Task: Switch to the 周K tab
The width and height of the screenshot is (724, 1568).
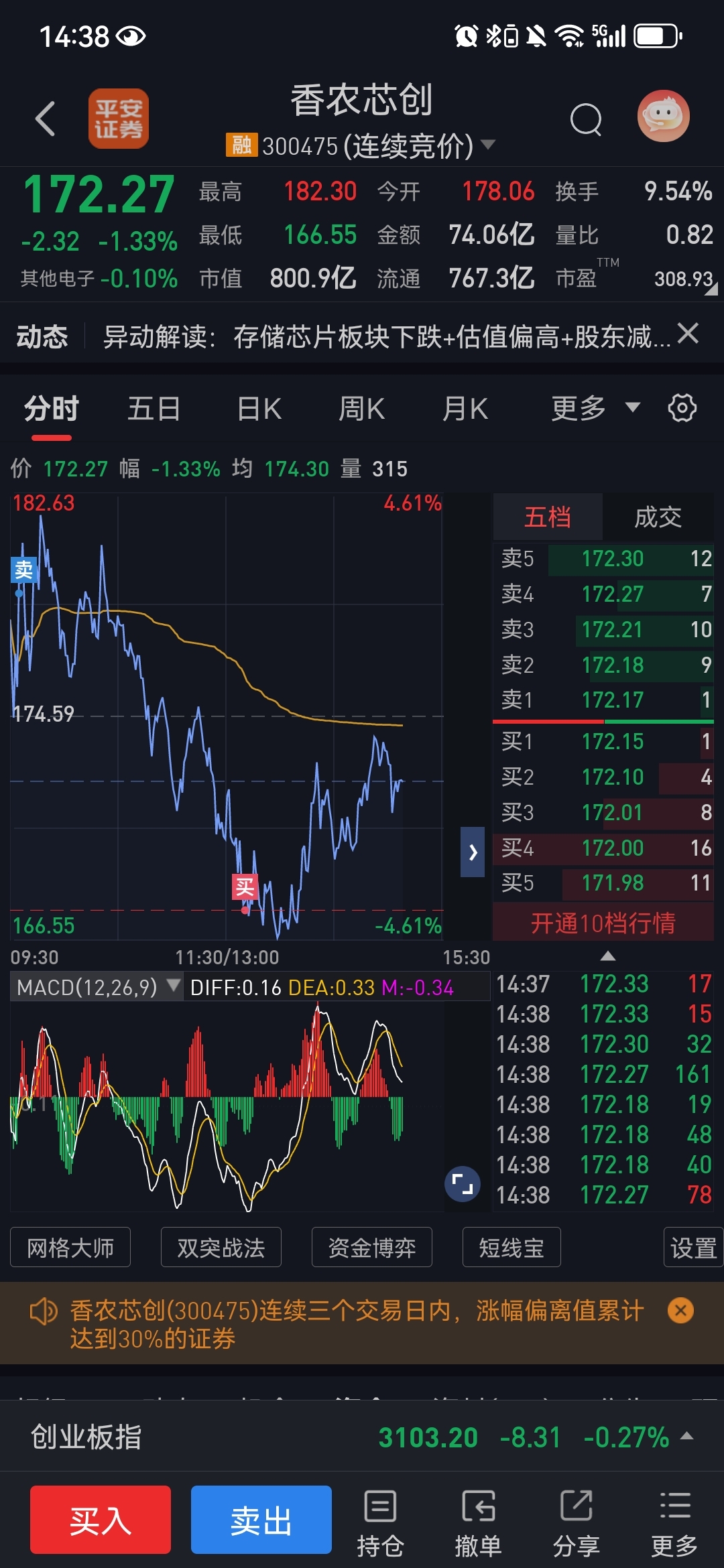Action: [x=362, y=408]
